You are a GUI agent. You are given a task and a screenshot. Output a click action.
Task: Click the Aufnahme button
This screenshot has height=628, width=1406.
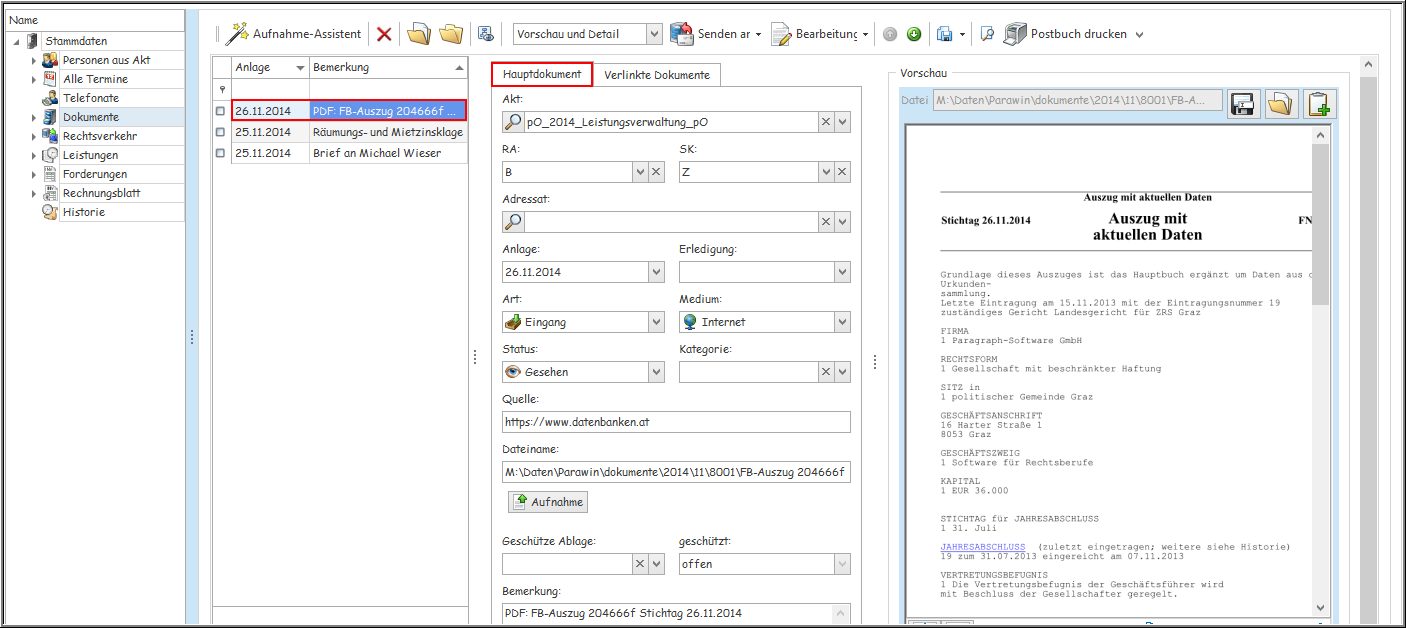click(x=548, y=502)
